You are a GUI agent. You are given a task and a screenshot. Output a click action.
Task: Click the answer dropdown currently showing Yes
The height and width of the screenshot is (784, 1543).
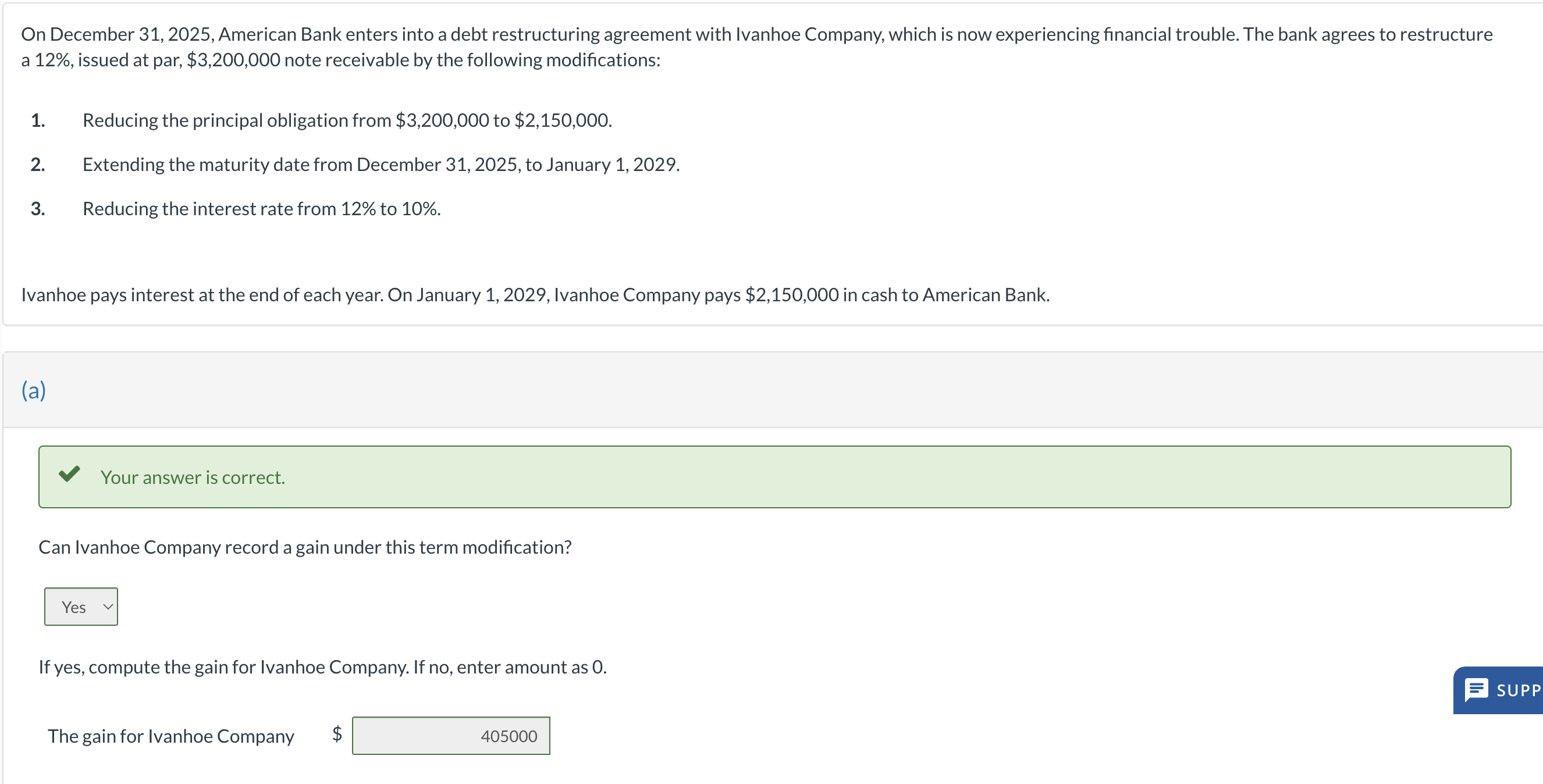[x=81, y=606]
